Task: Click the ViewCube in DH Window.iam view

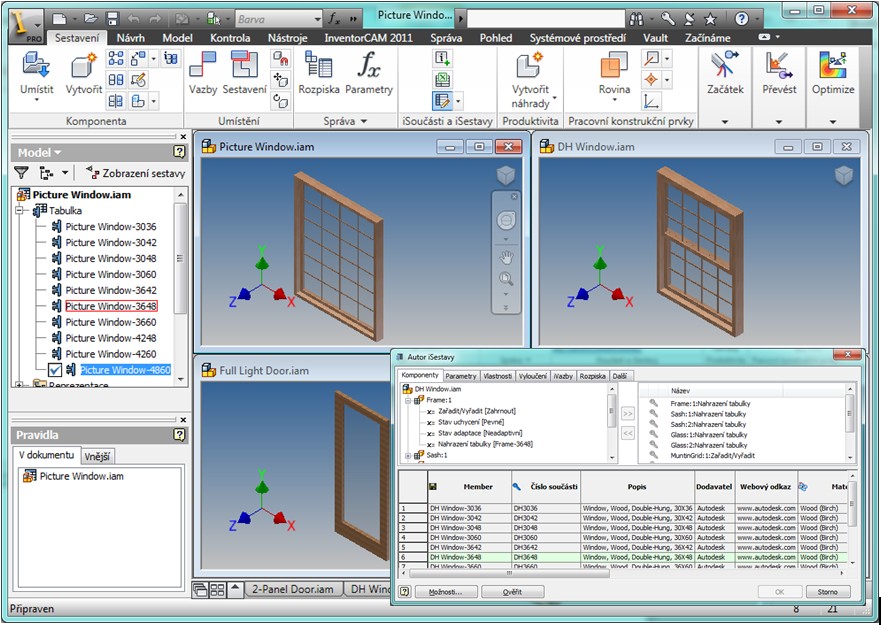Action: 843,175
